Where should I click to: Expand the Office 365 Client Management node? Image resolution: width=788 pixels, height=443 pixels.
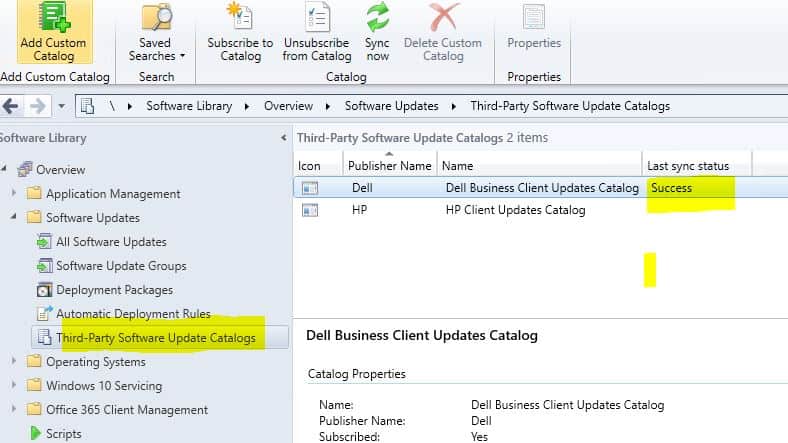point(14,409)
